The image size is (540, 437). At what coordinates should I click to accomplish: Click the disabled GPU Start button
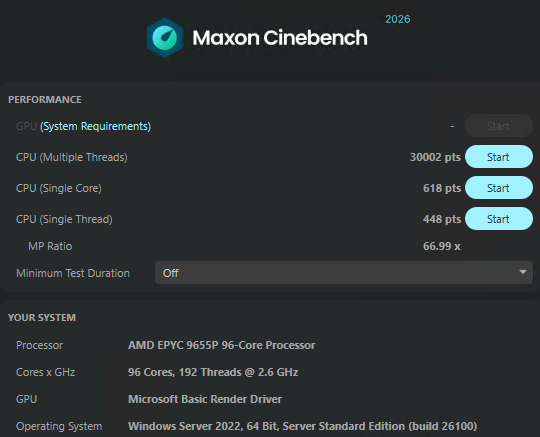click(499, 126)
